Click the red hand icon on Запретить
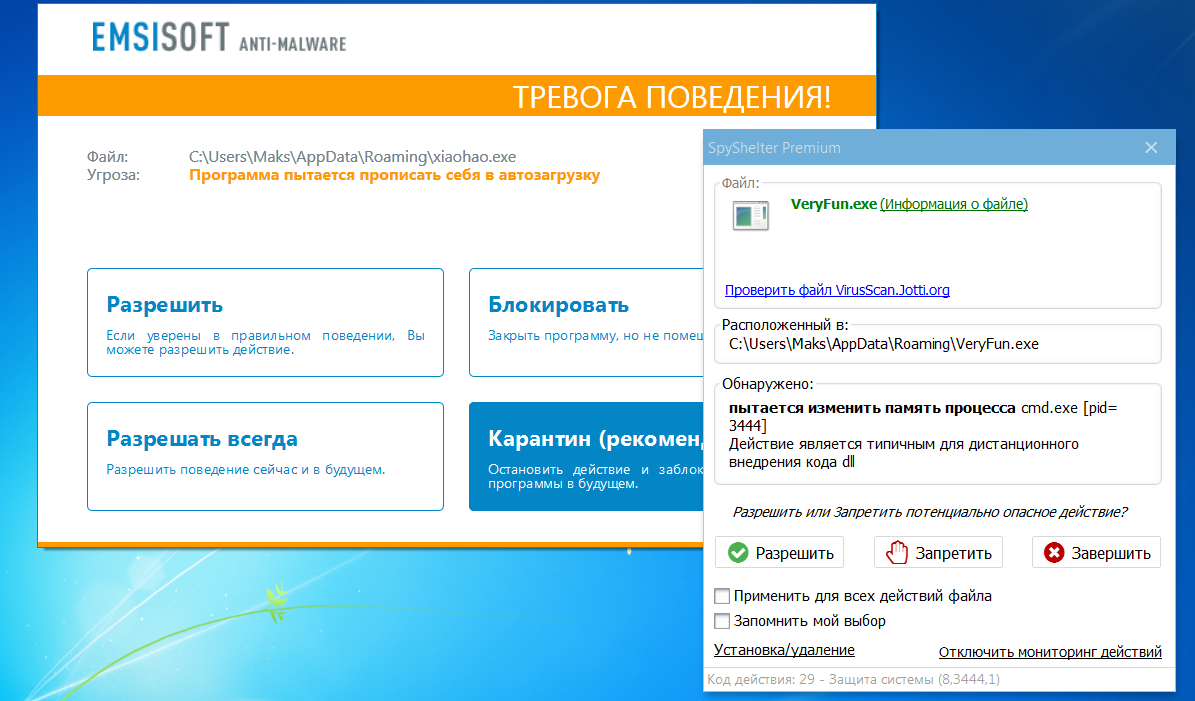This screenshot has height=701, width=1195. click(x=897, y=552)
